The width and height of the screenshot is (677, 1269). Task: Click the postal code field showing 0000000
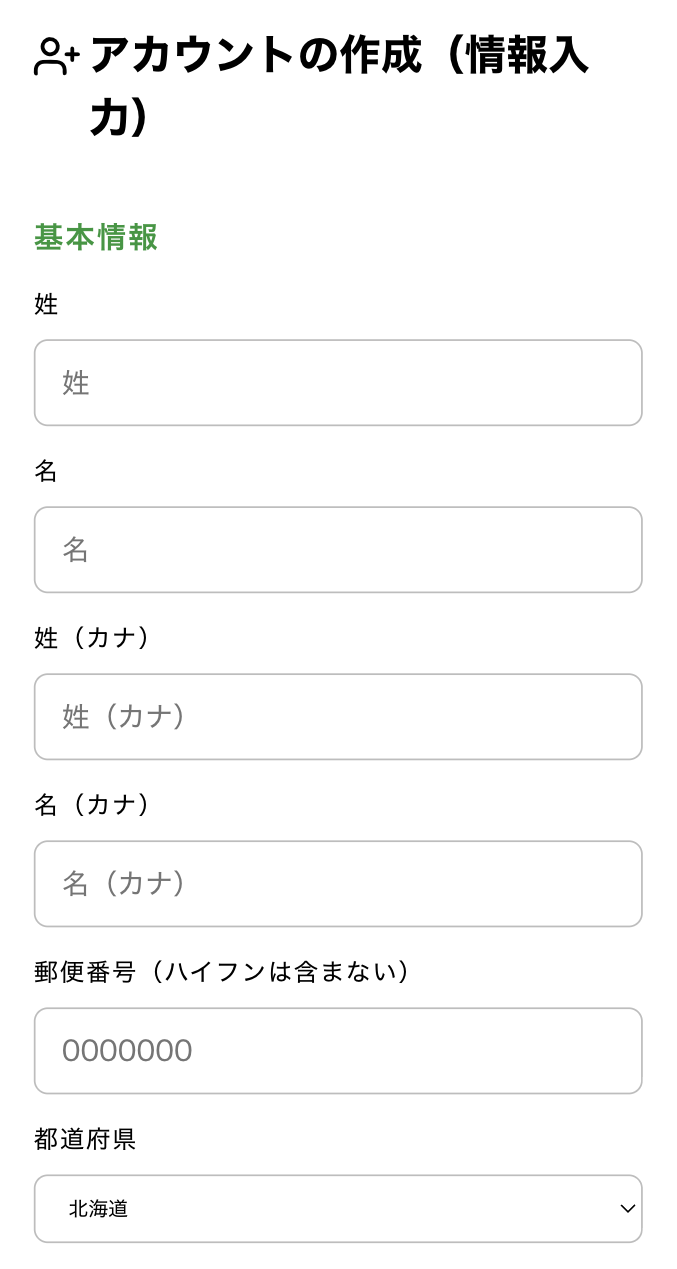tap(338, 1050)
